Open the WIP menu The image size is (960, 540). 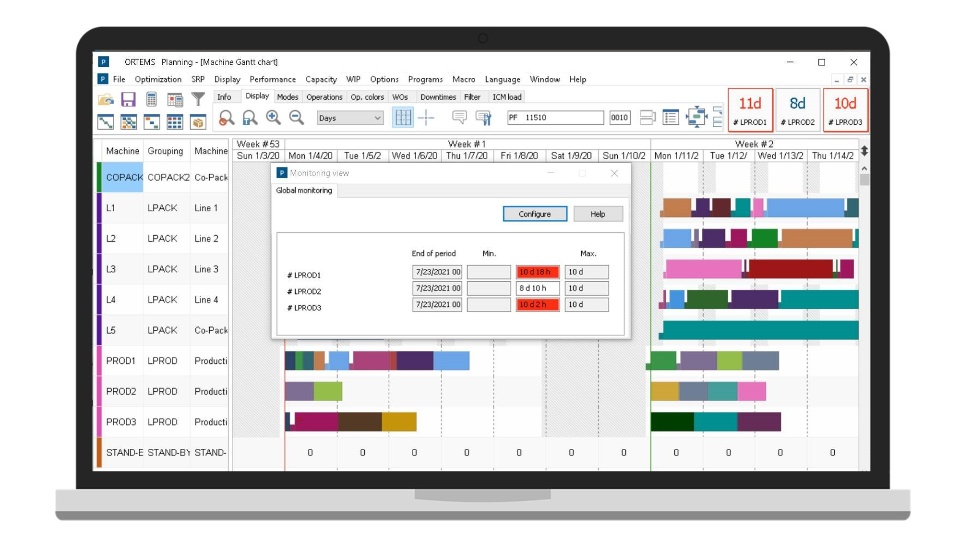pos(353,79)
